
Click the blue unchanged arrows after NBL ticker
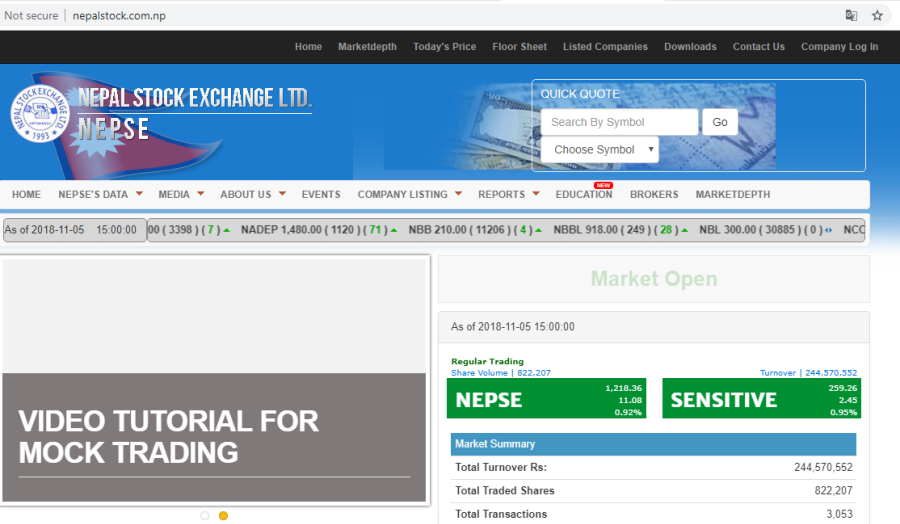click(x=828, y=230)
